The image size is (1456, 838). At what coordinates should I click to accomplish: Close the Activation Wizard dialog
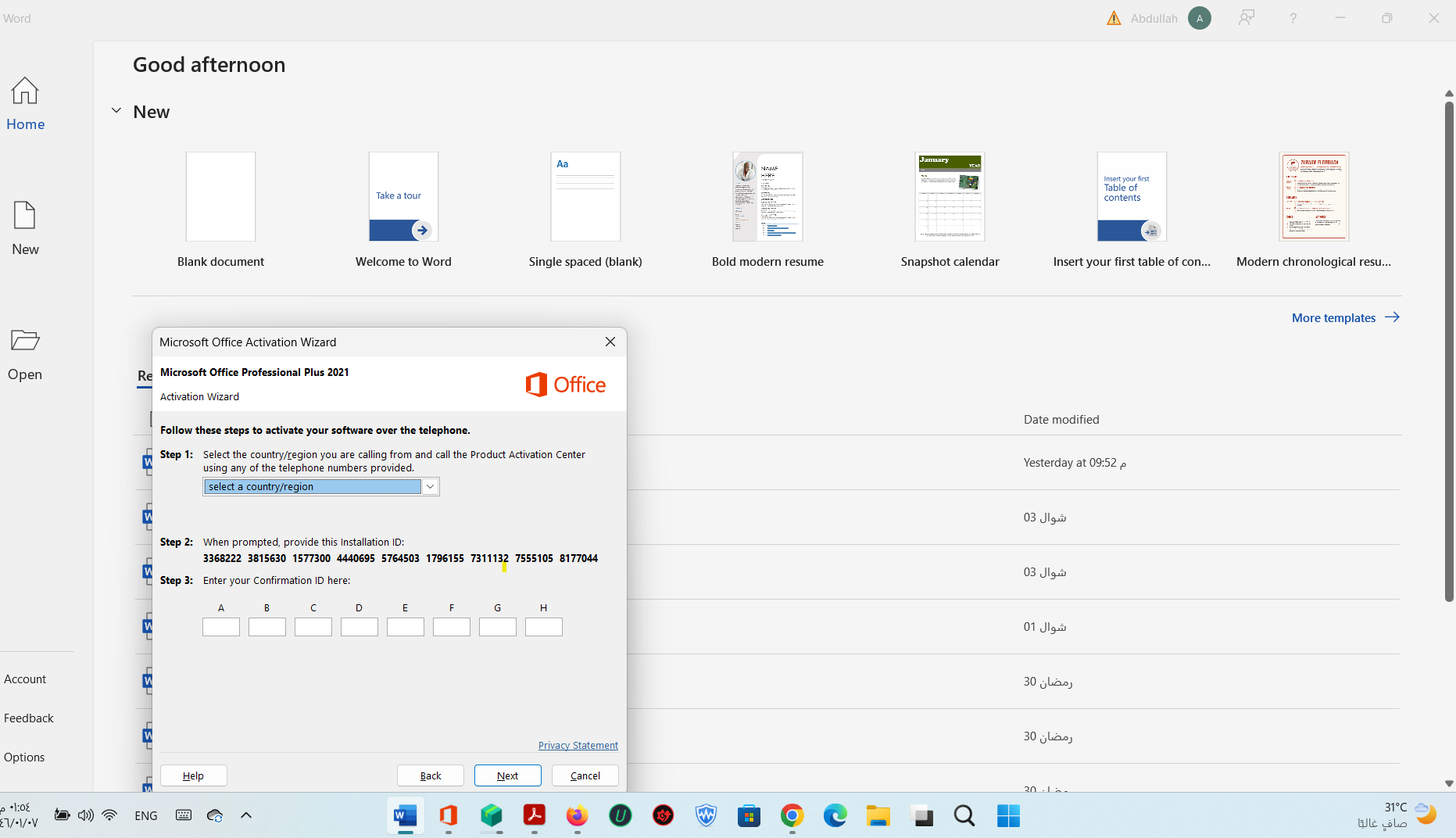click(610, 342)
